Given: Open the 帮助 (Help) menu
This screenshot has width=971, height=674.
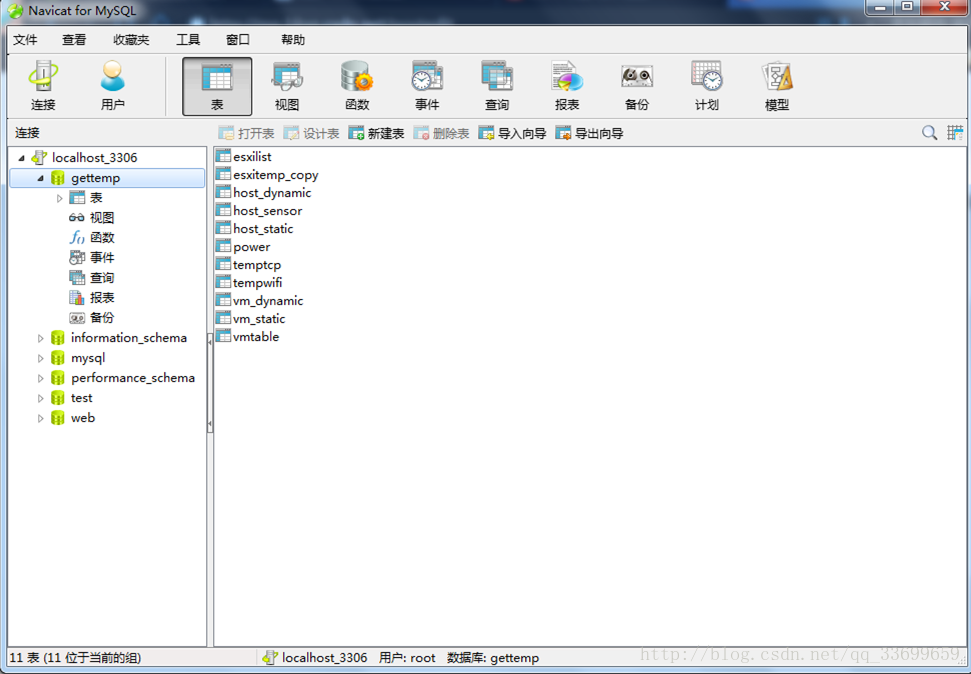Looking at the screenshot, I should click(292, 39).
